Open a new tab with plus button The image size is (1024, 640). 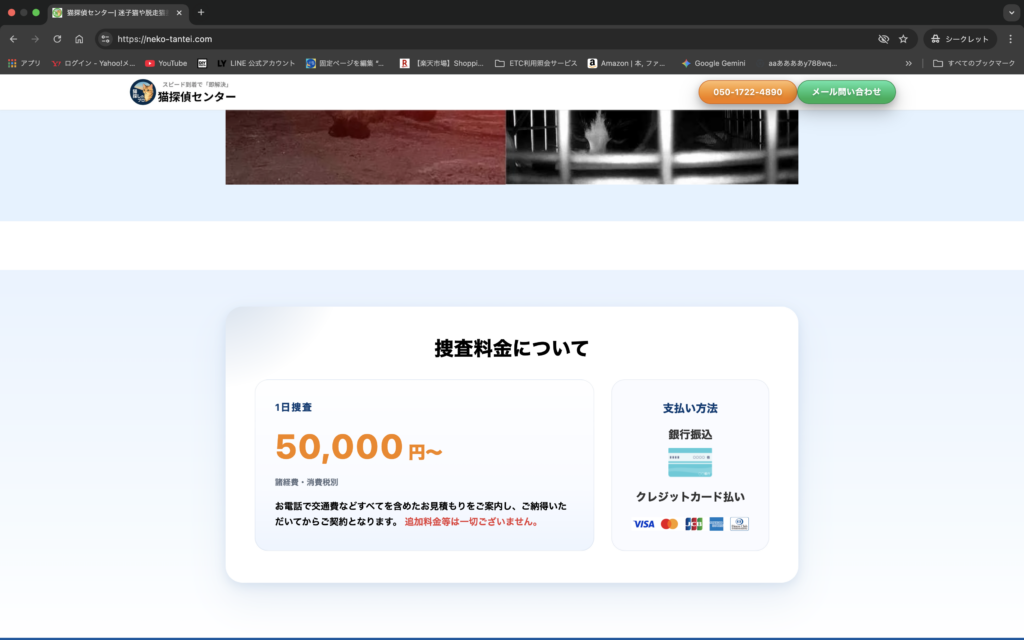tap(201, 13)
